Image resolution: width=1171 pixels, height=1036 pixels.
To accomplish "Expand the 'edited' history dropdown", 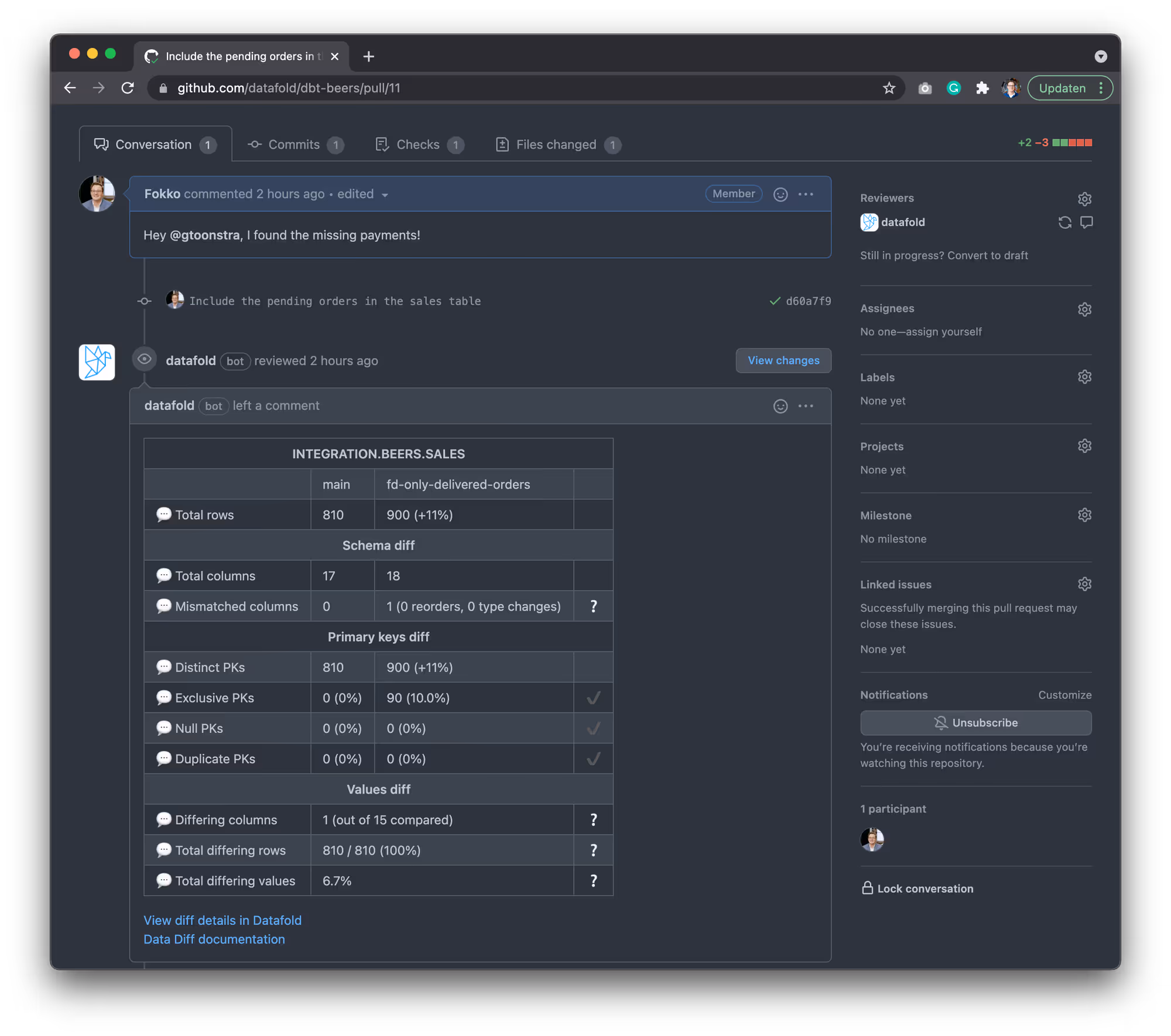I will point(362,194).
